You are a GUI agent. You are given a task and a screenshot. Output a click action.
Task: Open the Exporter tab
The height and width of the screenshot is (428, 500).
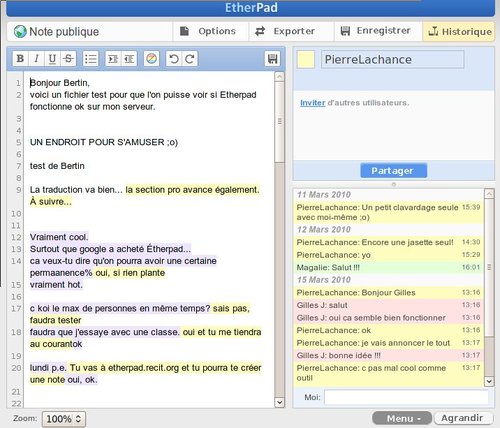pos(291,31)
